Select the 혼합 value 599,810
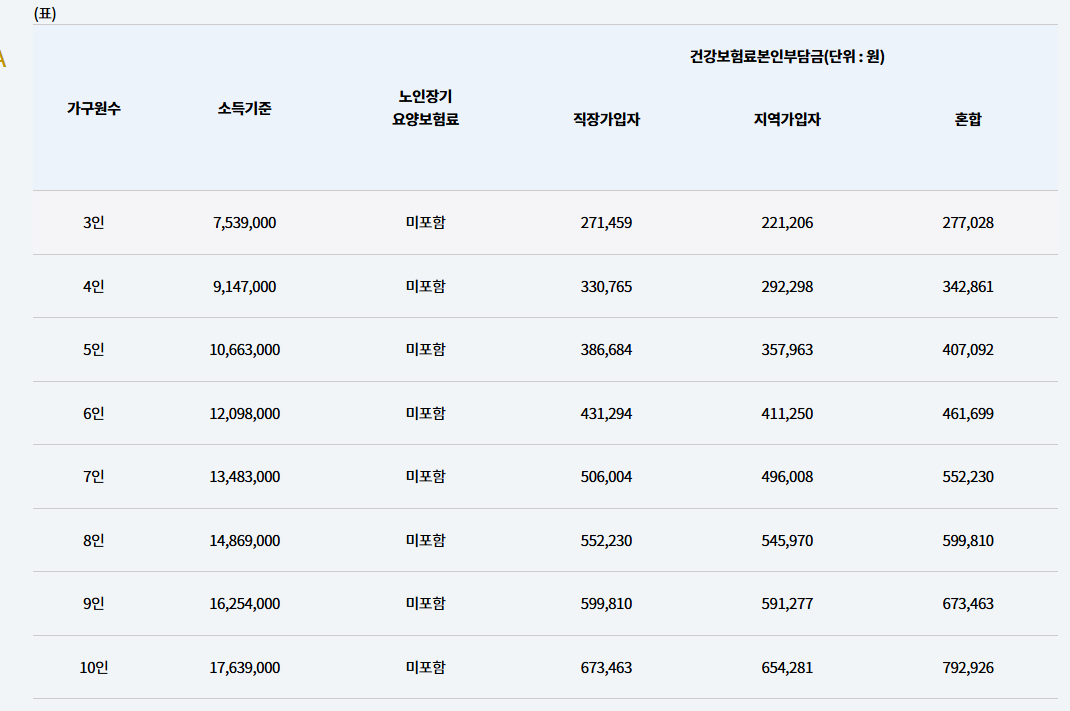This screenshot has width=1070, height=711. [967, 540]
